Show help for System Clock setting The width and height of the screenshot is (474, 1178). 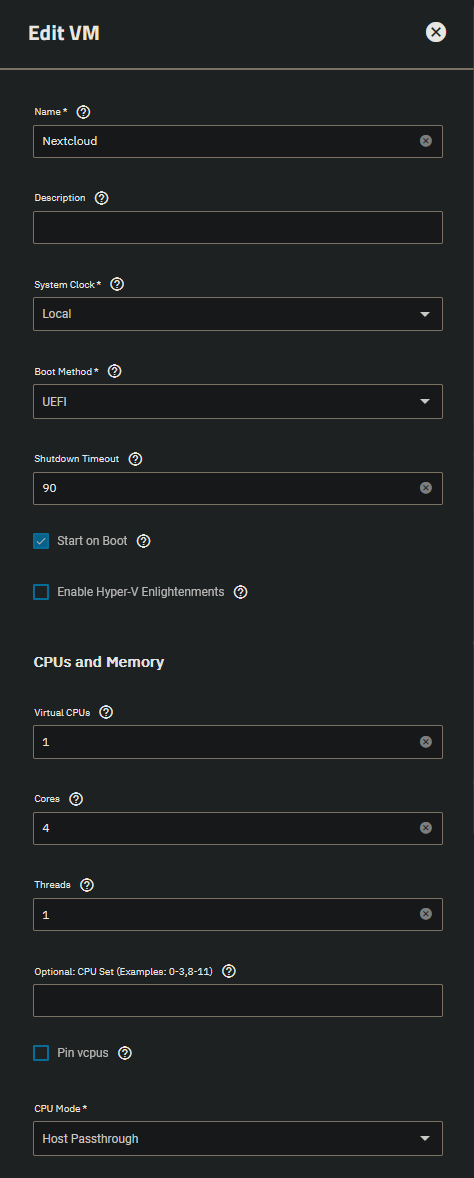pyautogui.click(x=117, y=285)
